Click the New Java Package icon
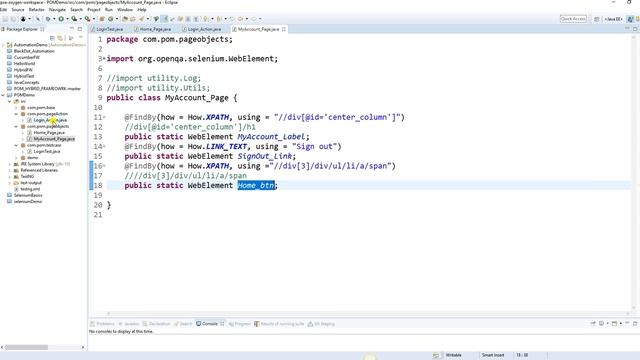Image resolution: width=640 pixels, height=360 pixels. coord(102,19)
